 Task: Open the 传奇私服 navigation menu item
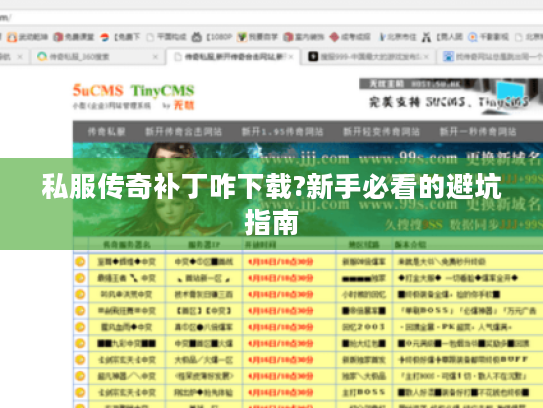pyautogui.click(x=106, y=132)
